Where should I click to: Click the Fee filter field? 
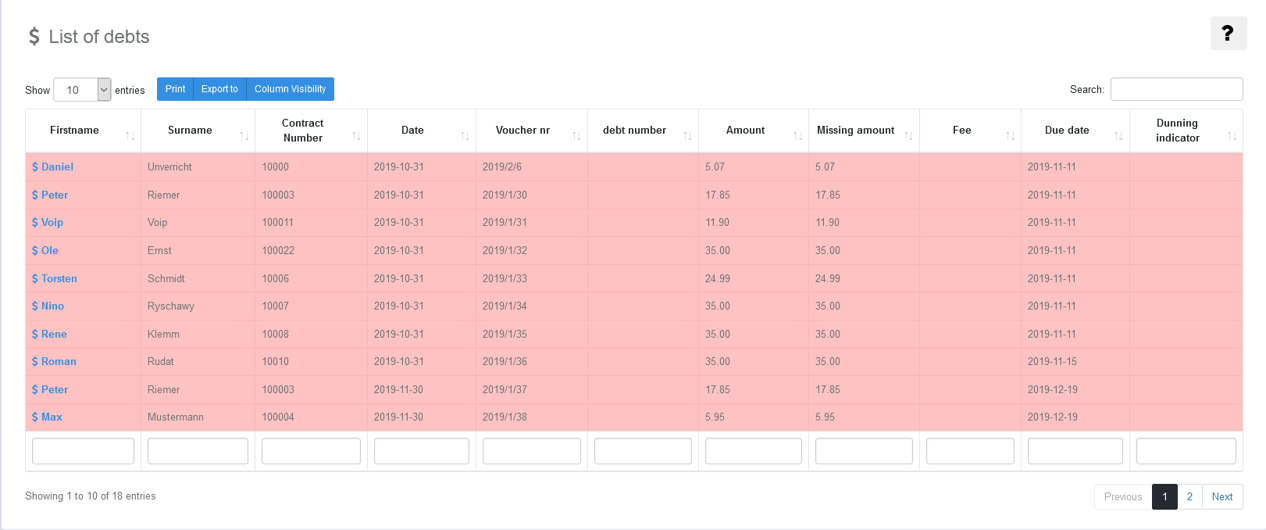pos(970,451)
